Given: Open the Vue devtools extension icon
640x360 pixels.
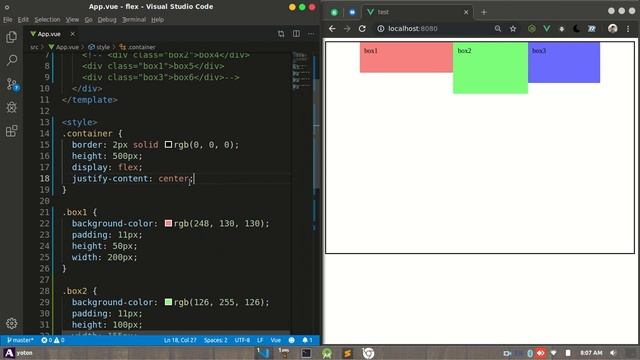Looking at the screenshot, I should (x=547, y=29).
